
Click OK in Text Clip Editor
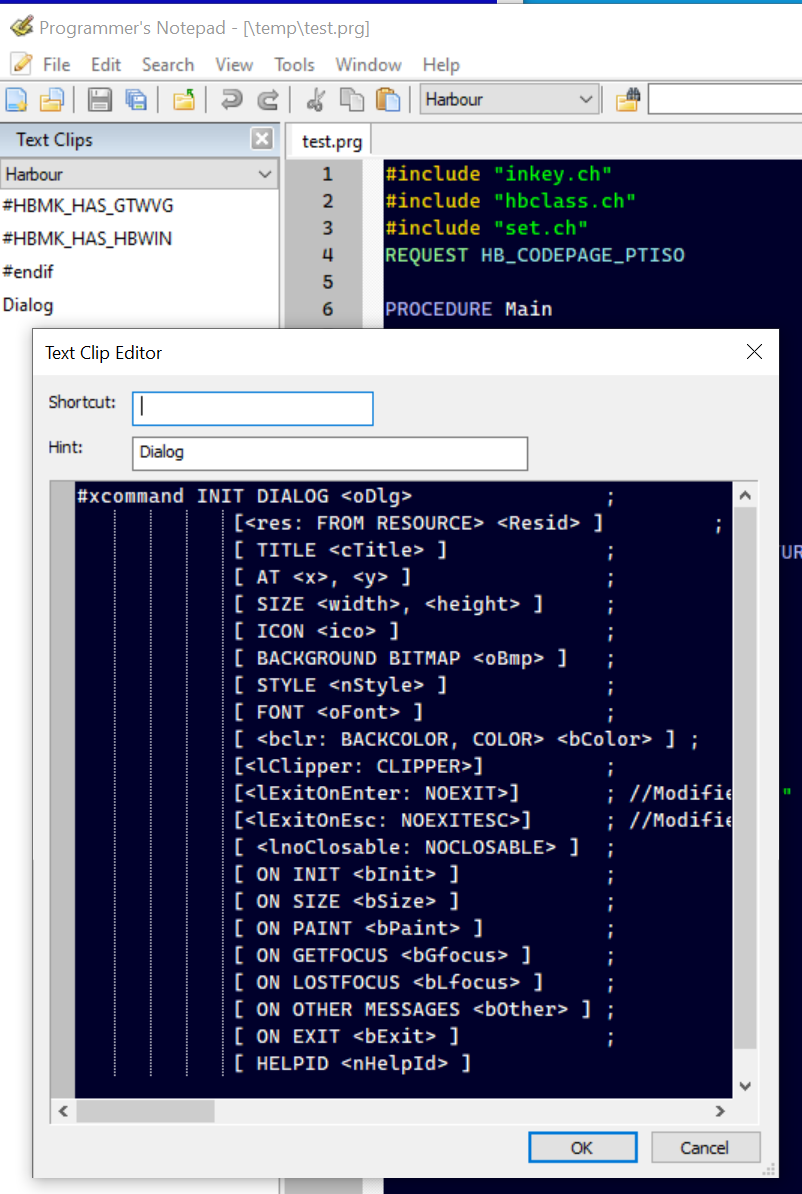tap(583, 1148)
